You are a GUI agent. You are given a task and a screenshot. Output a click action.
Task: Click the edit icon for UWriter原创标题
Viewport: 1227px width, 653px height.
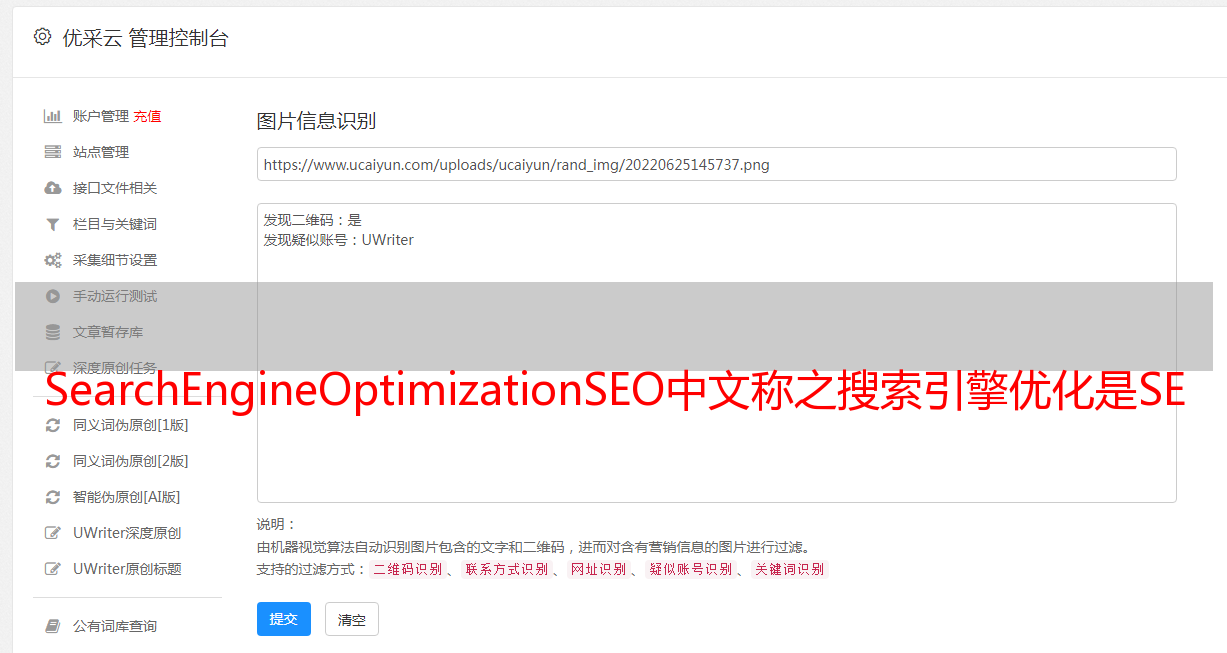coord(53,569)
